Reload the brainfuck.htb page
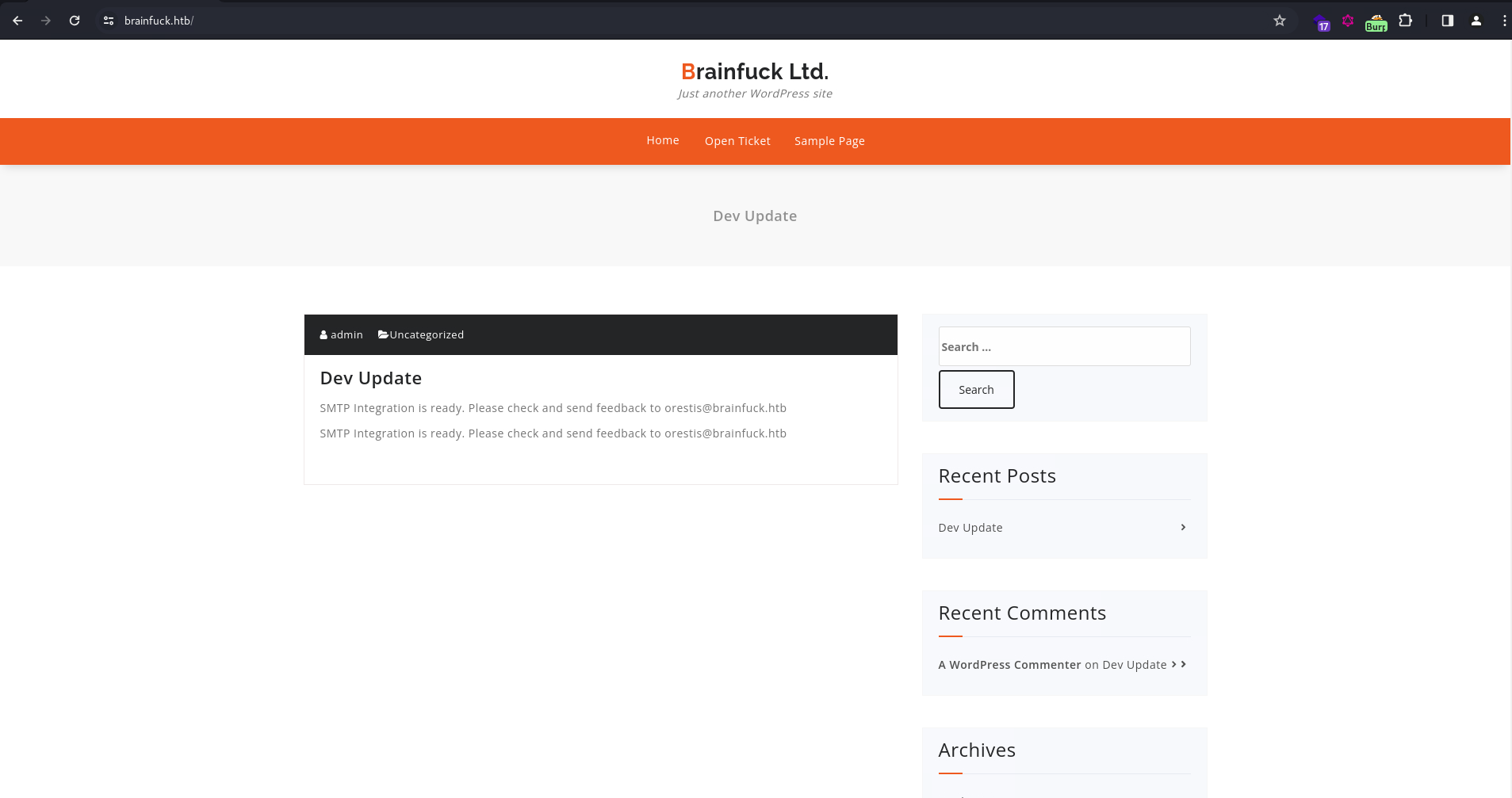The height and width of the screenshot is (798, 1512). pyautogui.click(x=75, y=21)
